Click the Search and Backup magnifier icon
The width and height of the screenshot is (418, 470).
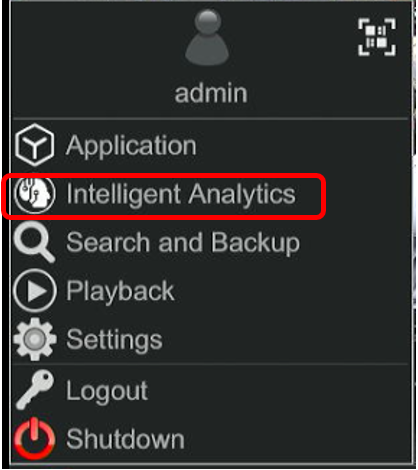point(34,242)
